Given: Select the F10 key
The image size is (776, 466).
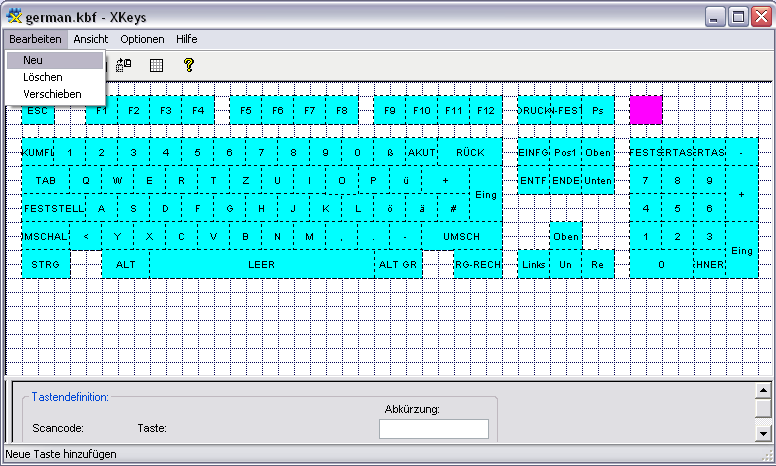Looking at the screenshot, I should [x=422, y=110].
